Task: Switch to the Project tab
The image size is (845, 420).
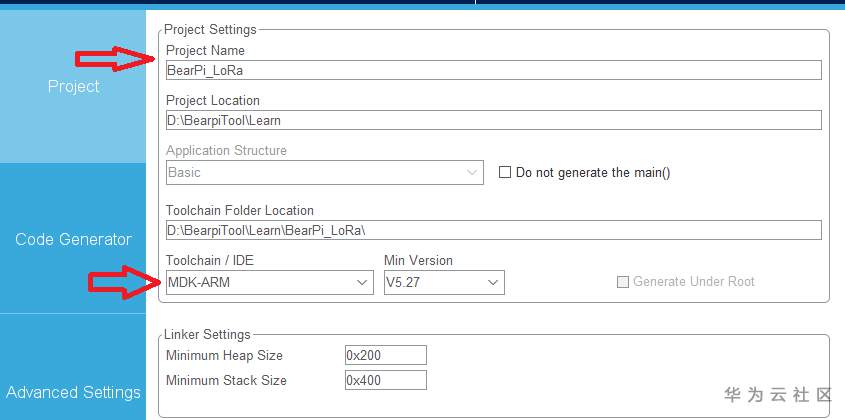Action: pyautogui.click(x=73, y=87)
